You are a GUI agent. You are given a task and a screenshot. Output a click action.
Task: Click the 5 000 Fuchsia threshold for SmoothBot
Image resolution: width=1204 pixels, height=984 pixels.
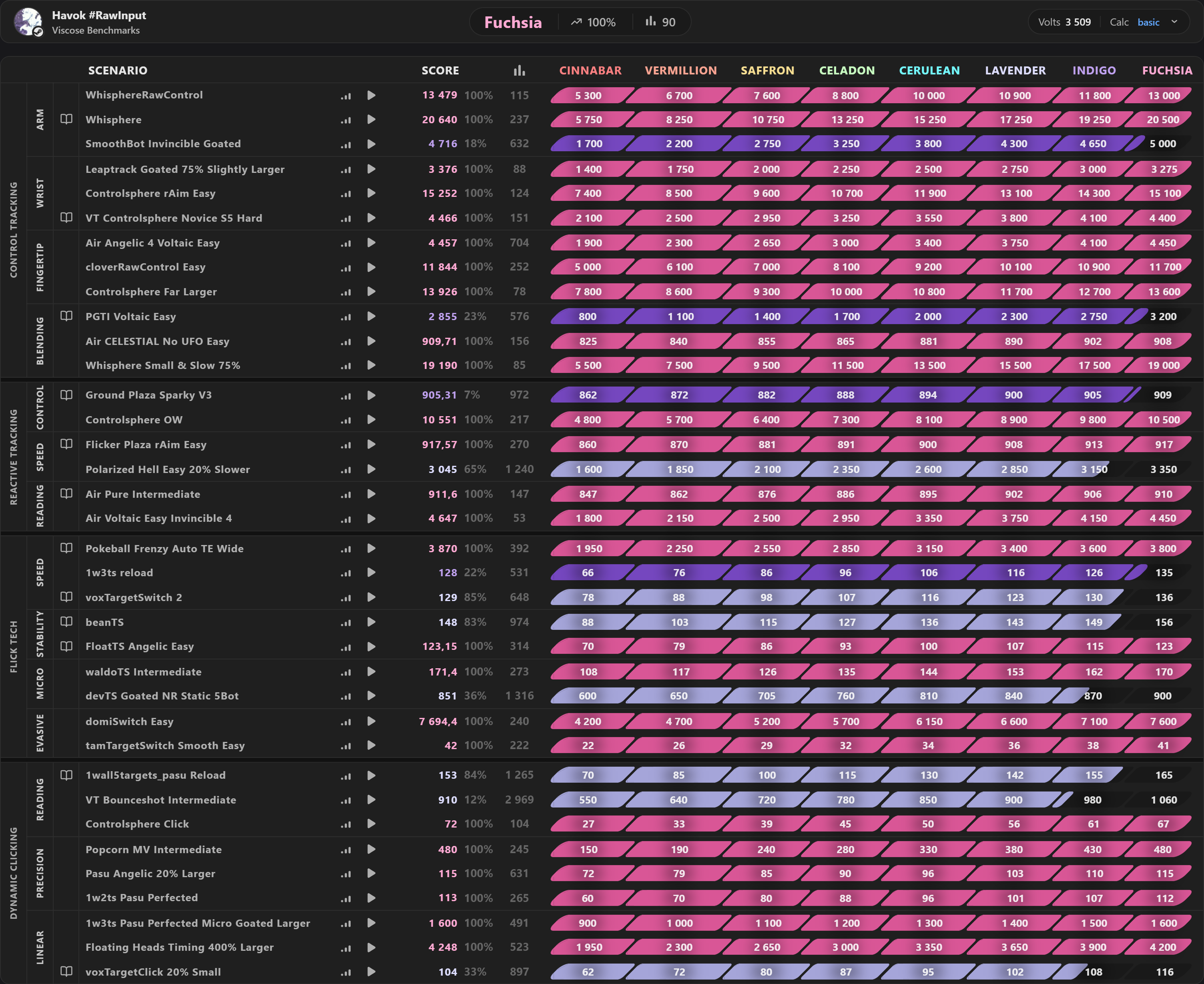(x=1163, y=144)
